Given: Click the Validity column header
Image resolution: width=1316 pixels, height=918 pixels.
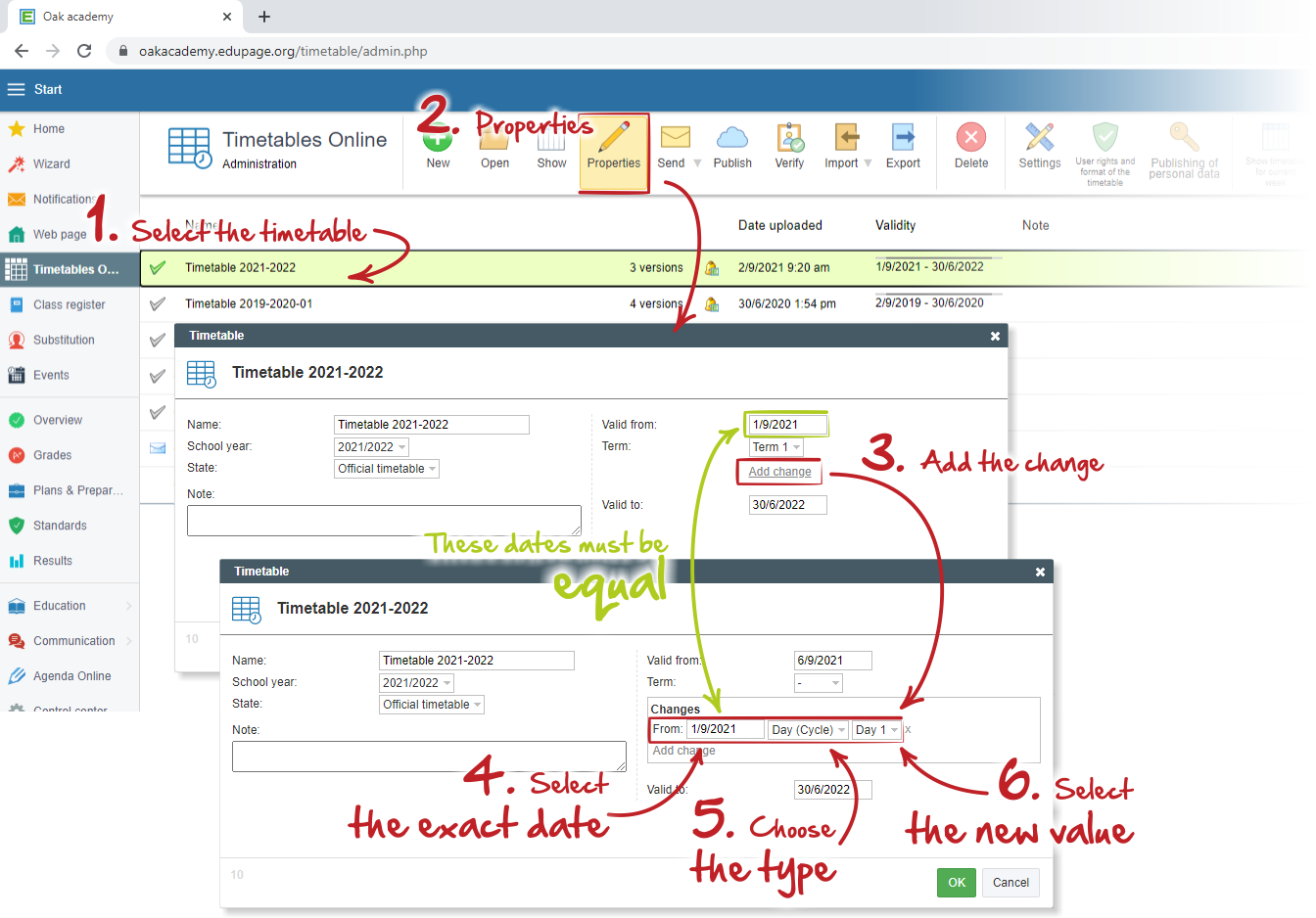Looking at the screenshot, I should [x=895, y=226].
